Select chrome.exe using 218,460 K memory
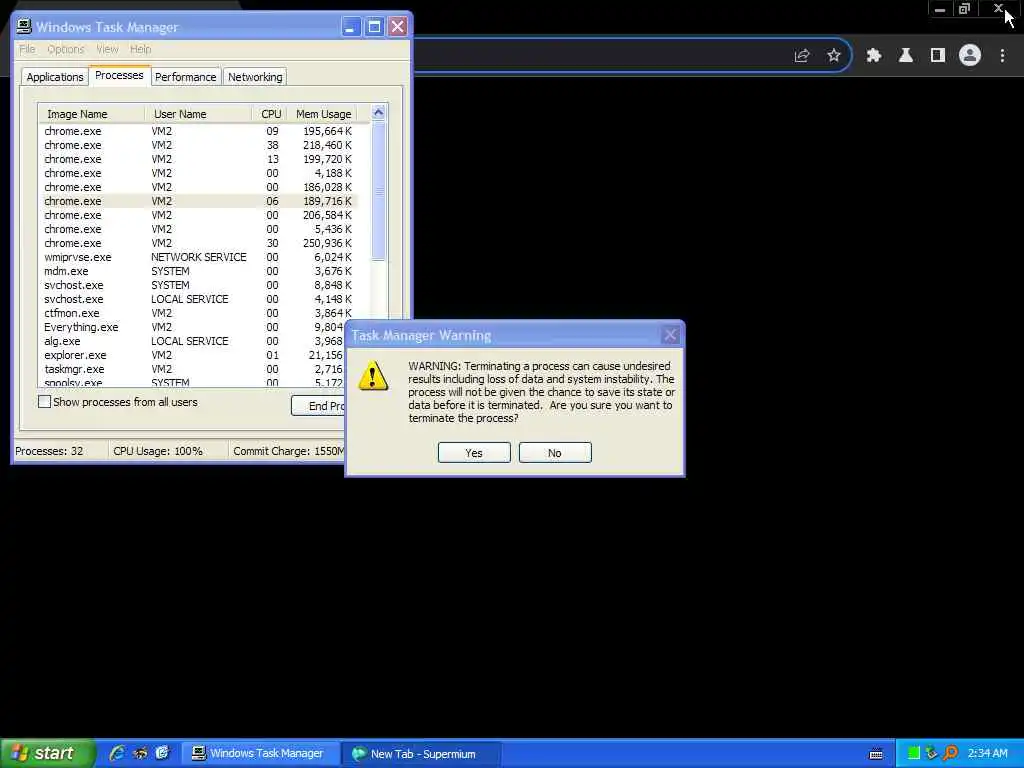This screenshot has height=768, width=1024. [x=198, y=145]
